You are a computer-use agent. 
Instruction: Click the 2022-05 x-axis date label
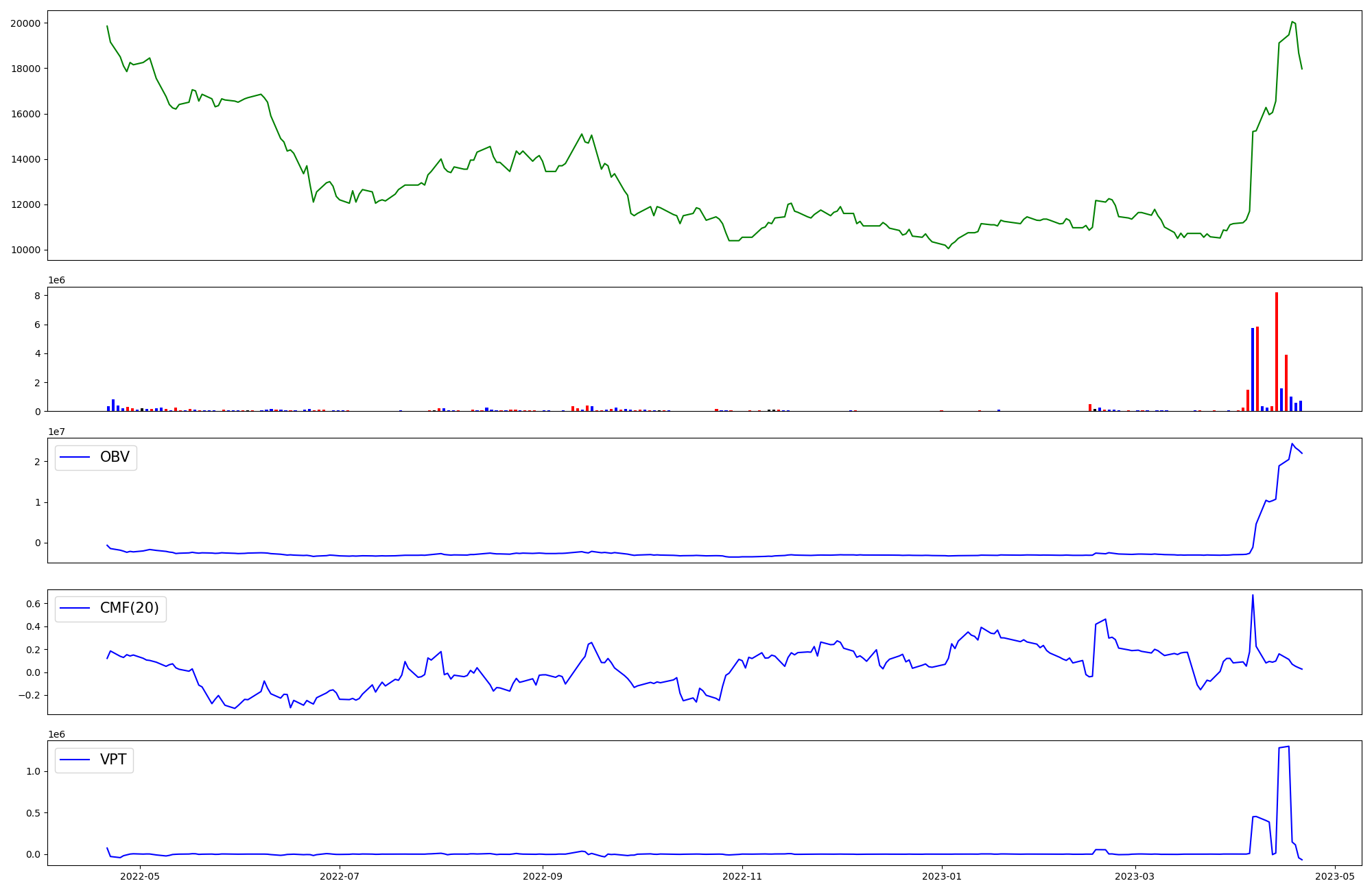[139, 876]
